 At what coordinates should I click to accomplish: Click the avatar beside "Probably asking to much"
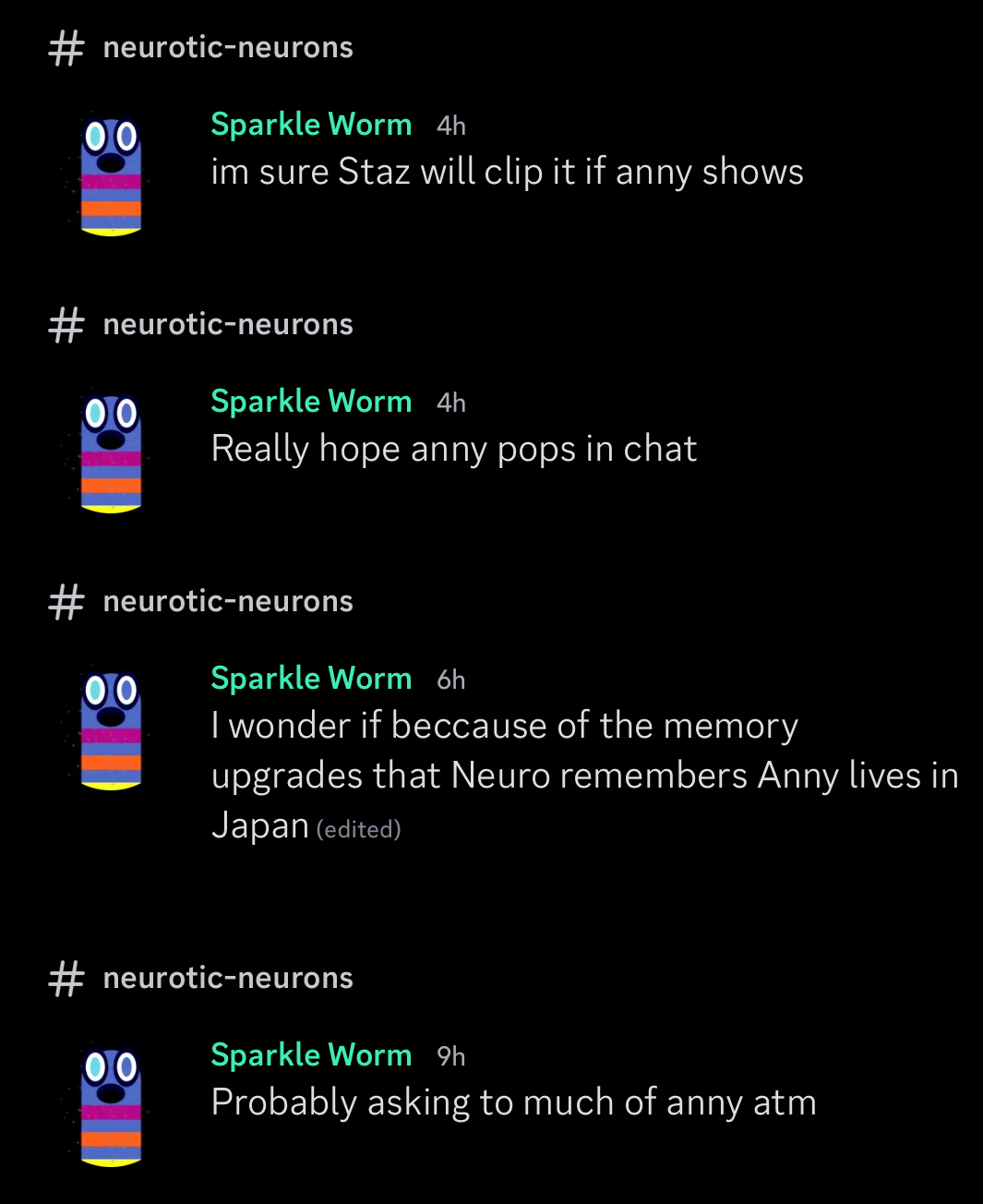(x=111, y=1106)
